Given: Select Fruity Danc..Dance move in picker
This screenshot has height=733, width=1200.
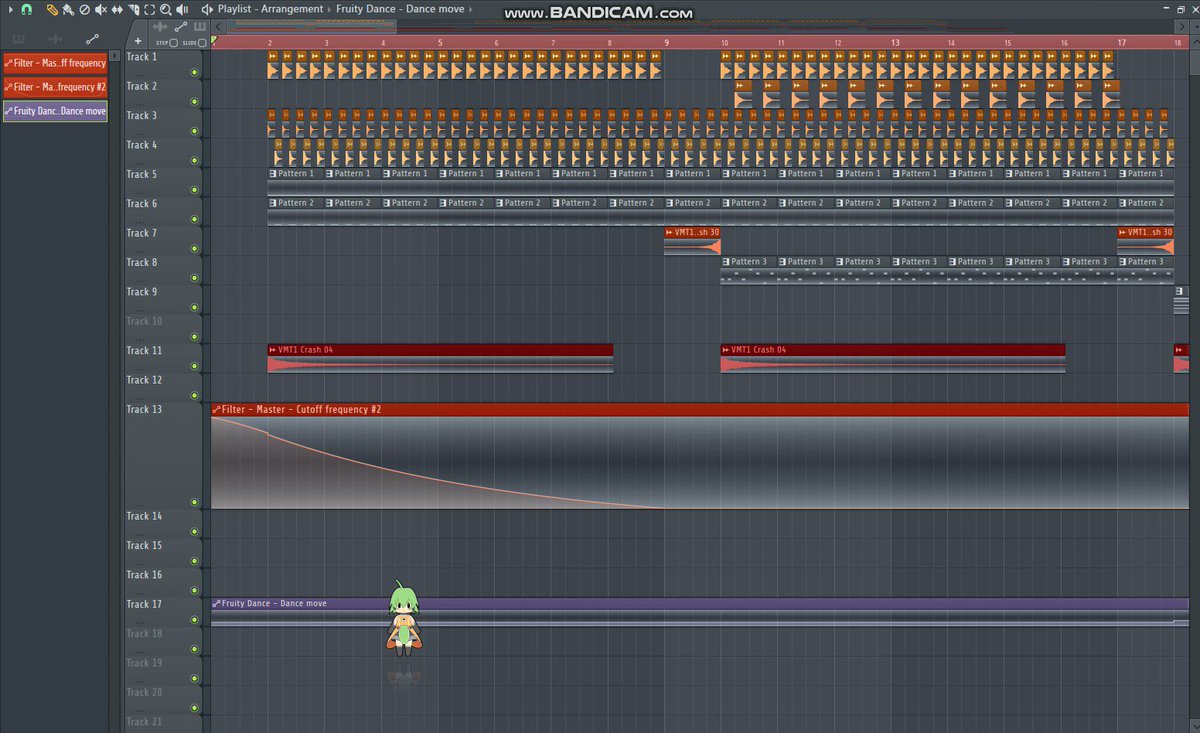Looking at the screenshot, I should click(x=55, y=111).
